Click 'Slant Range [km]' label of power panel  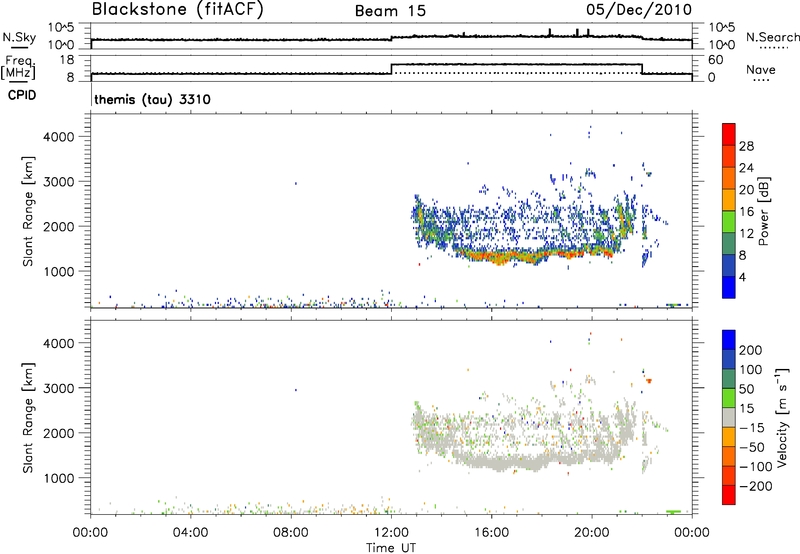point(28,211)
